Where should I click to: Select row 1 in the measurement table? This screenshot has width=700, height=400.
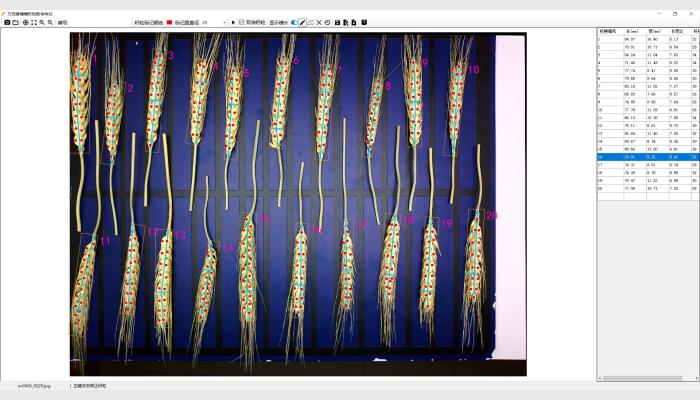[x=630, y=39]
